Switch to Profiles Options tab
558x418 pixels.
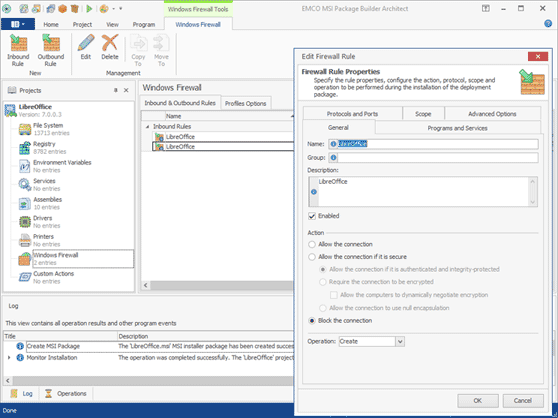(246, 104)
